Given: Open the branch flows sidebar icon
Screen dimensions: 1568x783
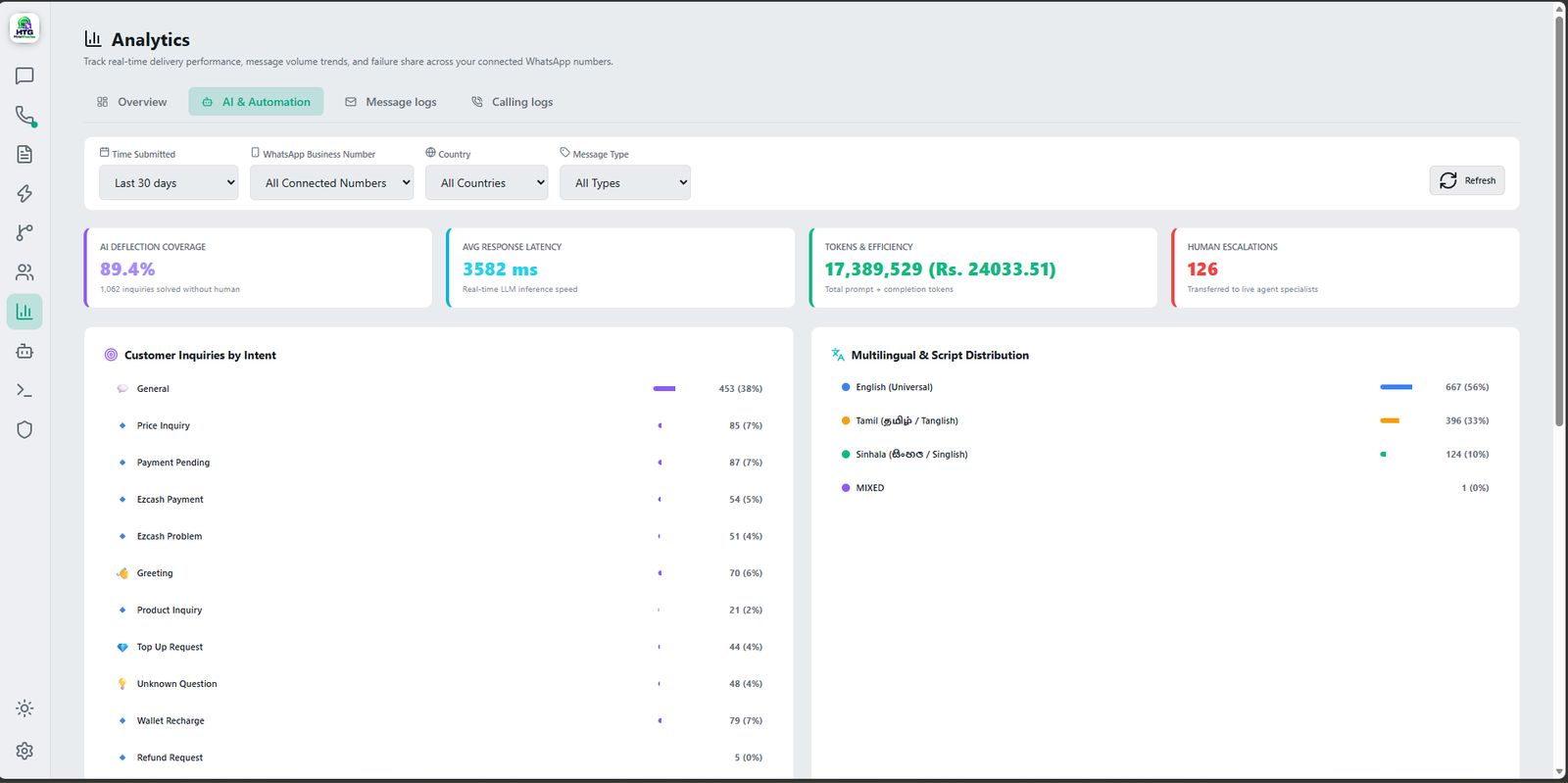Looking at the screenshot, I should pos(24,233).
